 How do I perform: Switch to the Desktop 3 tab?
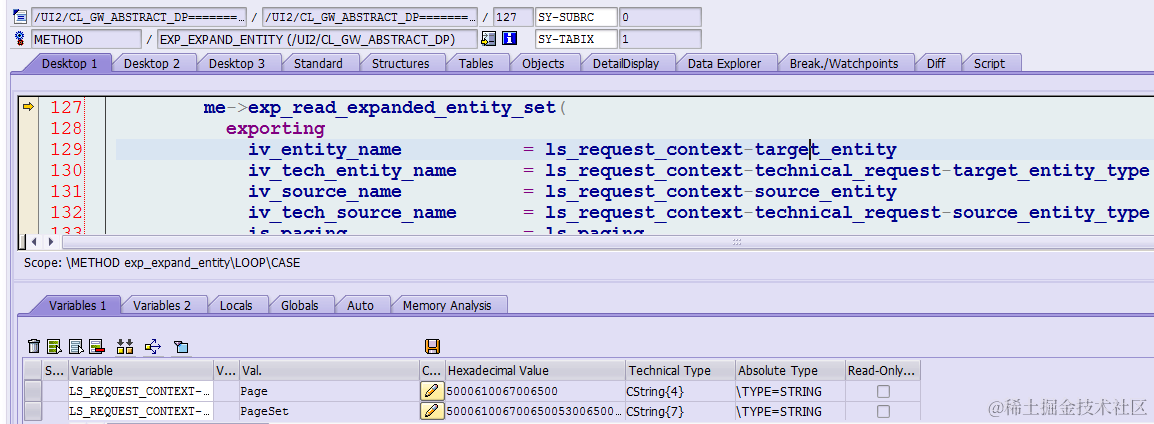click(237, 63)
